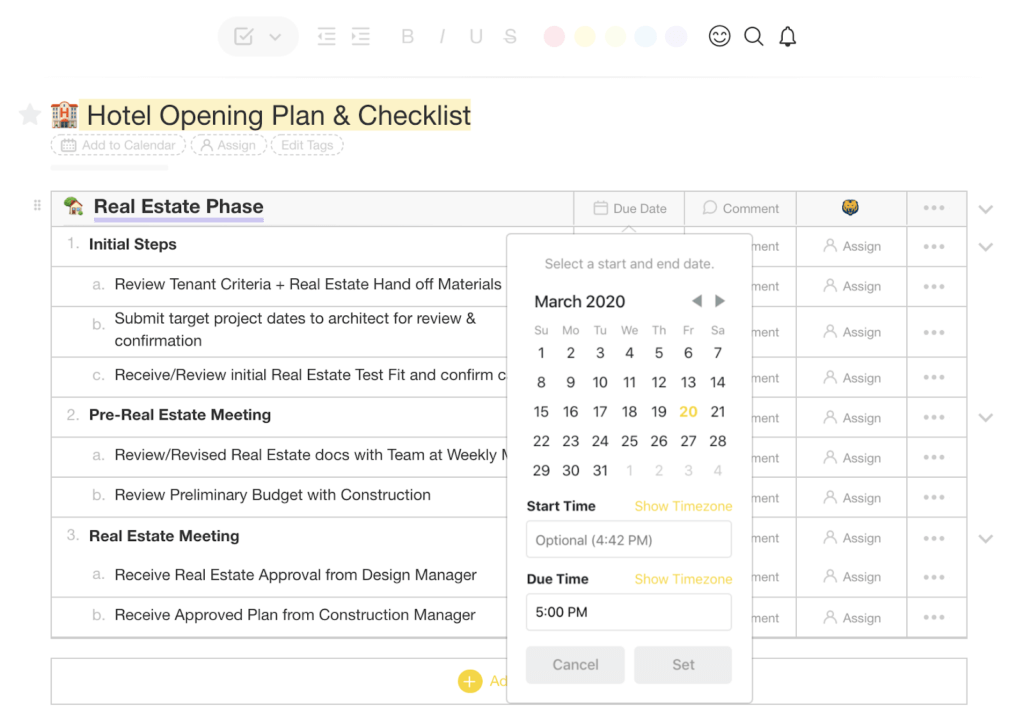This screenshot has height=726, width=1024.
Task: Click Due Date column header
Action: [630, 209]
